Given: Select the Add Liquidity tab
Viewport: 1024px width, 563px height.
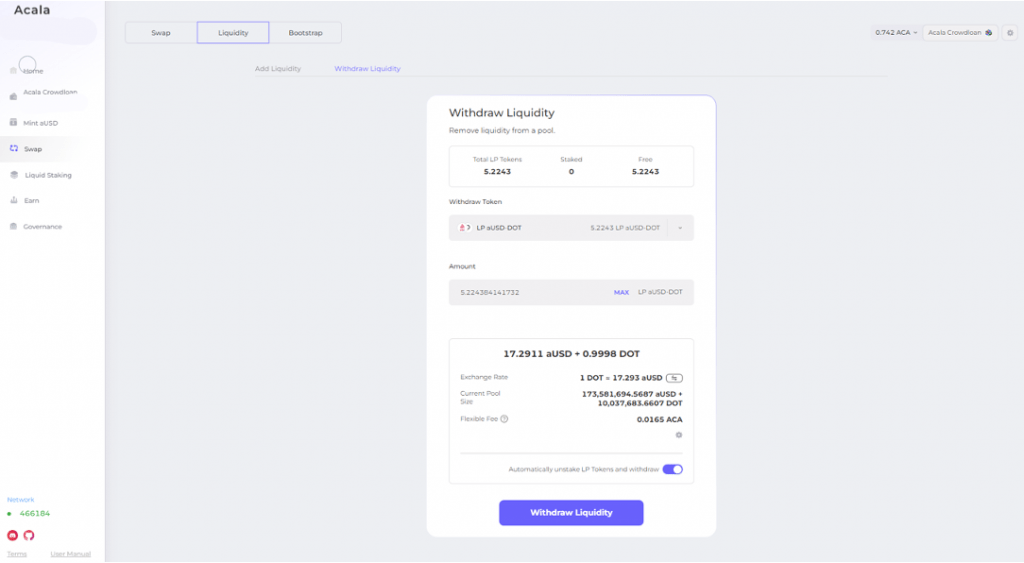Looking at the screenshot, I should point(278,69).
